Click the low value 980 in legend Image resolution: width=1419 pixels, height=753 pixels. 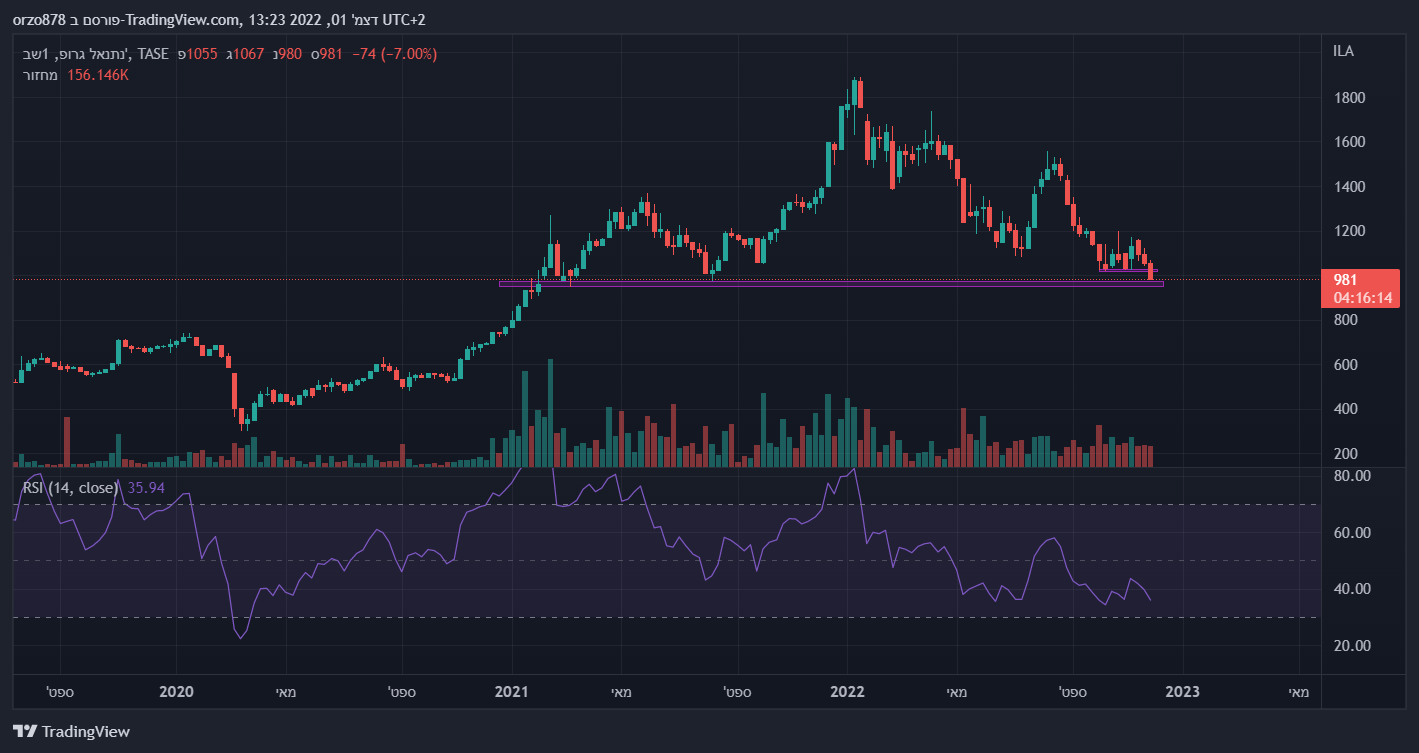(289, 54)
